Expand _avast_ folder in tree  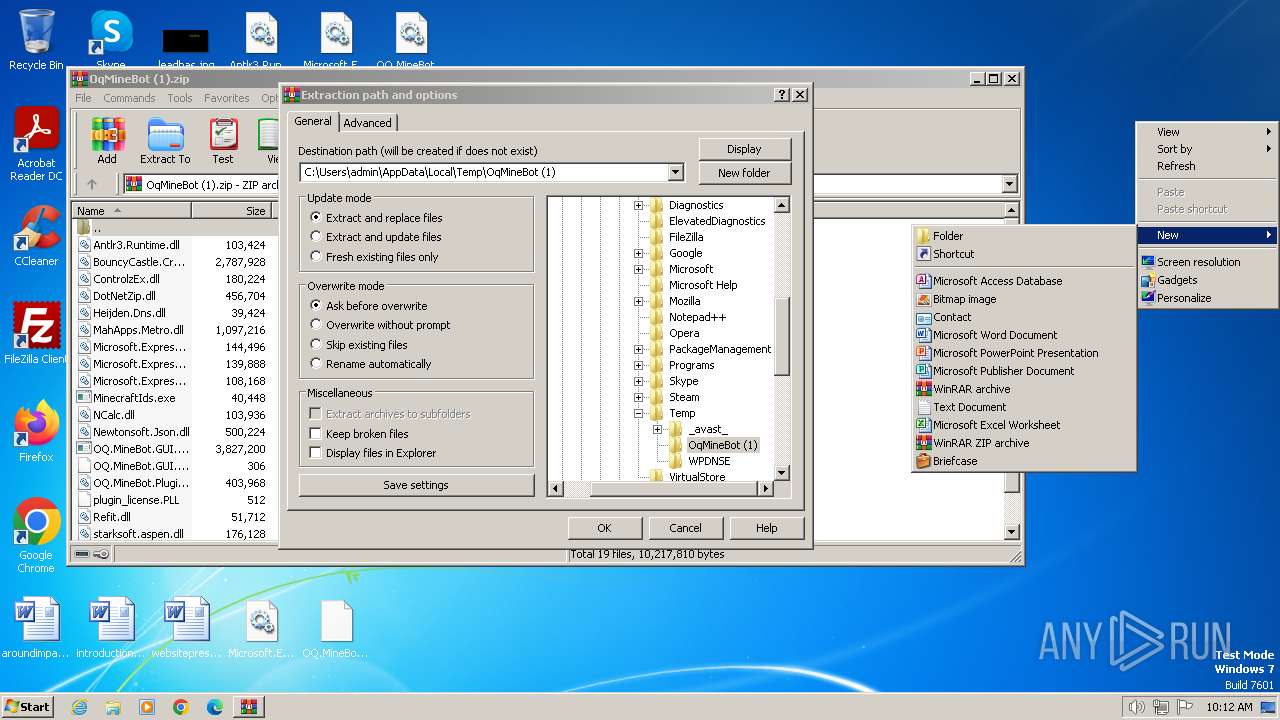[658, 429]
